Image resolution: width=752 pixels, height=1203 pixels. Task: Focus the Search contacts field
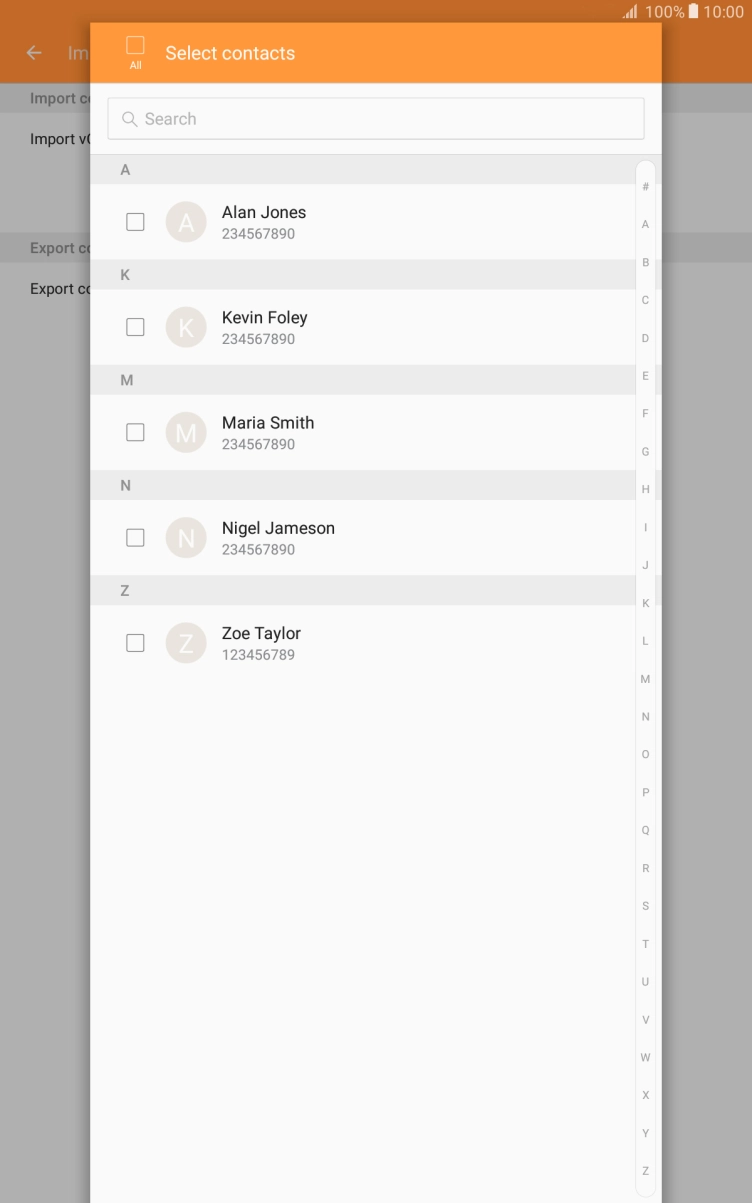coord(376,119)
